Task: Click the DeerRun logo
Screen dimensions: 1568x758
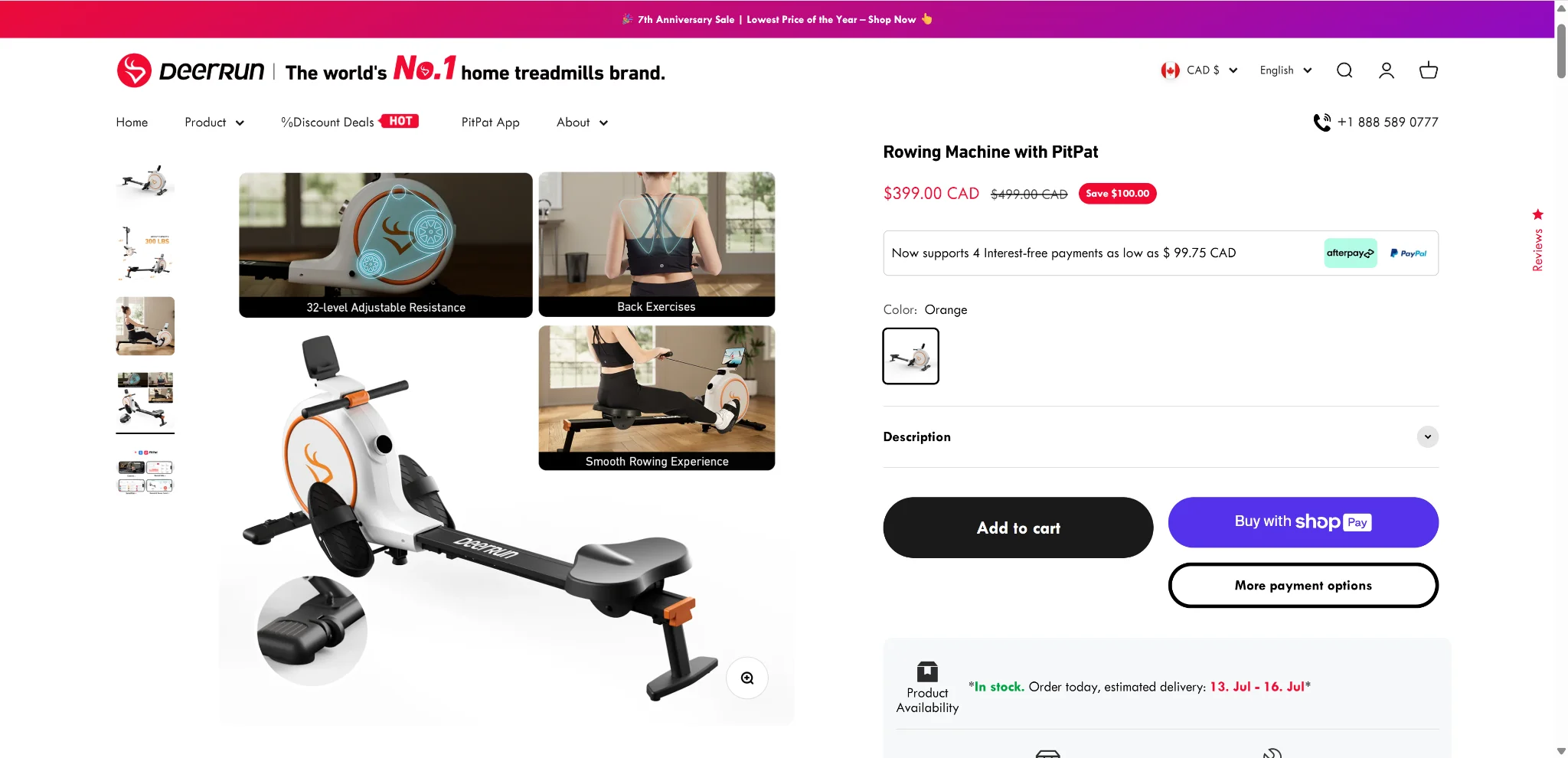Action: point(191,70)
